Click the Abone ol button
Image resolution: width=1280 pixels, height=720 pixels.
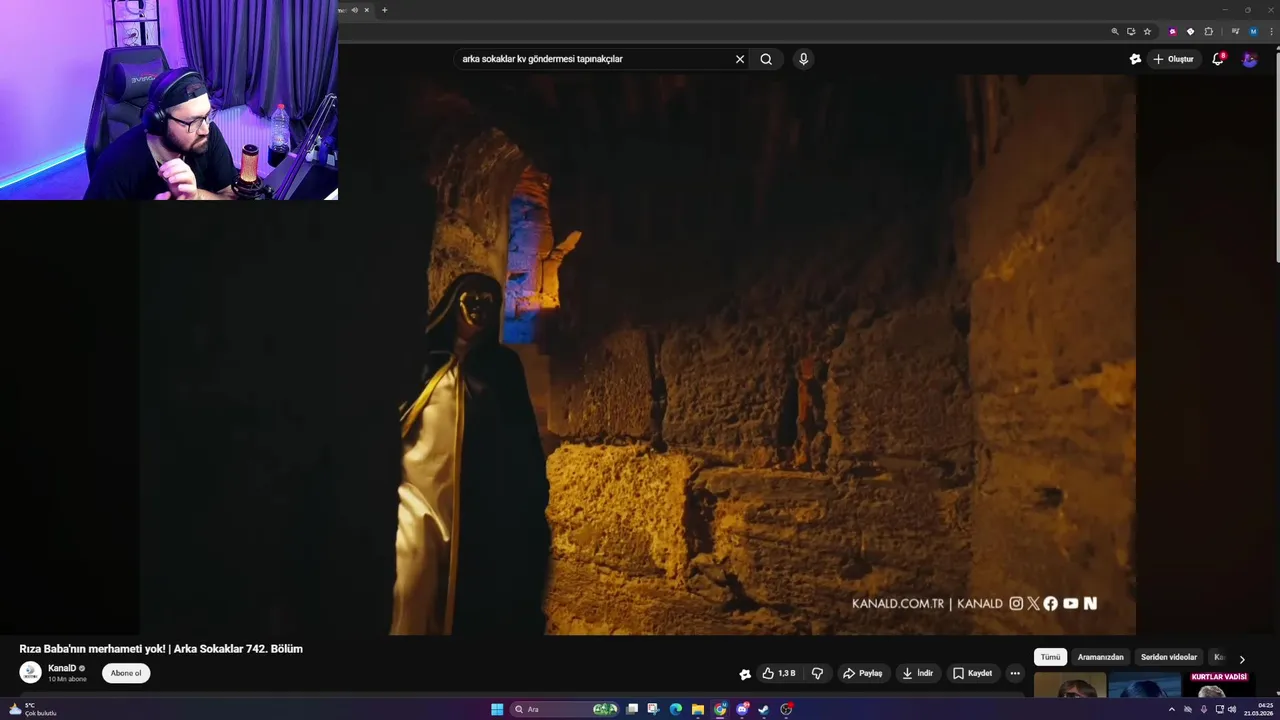126,673
